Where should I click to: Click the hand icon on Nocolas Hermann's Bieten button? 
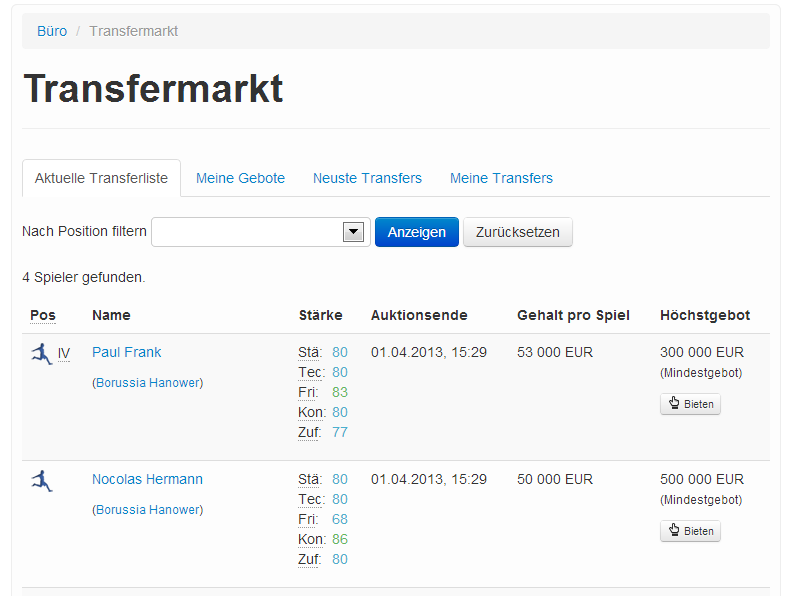click(x=674, y=531)
